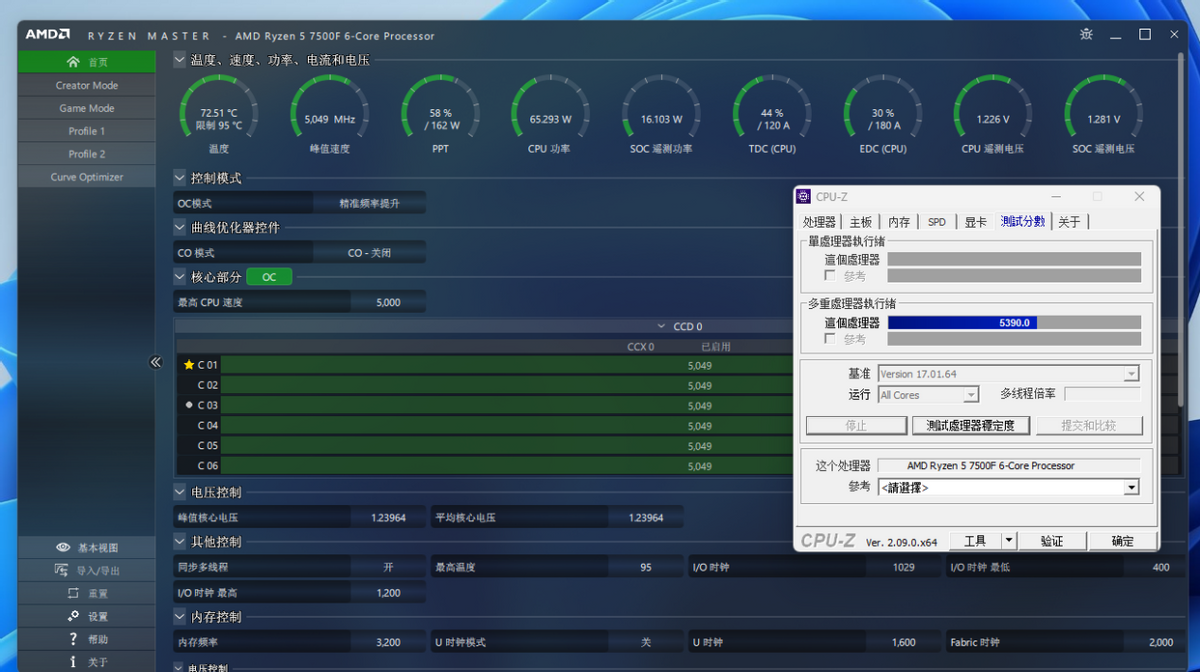Toggle the 同步多线程 value showing 开

coord(388,567)
